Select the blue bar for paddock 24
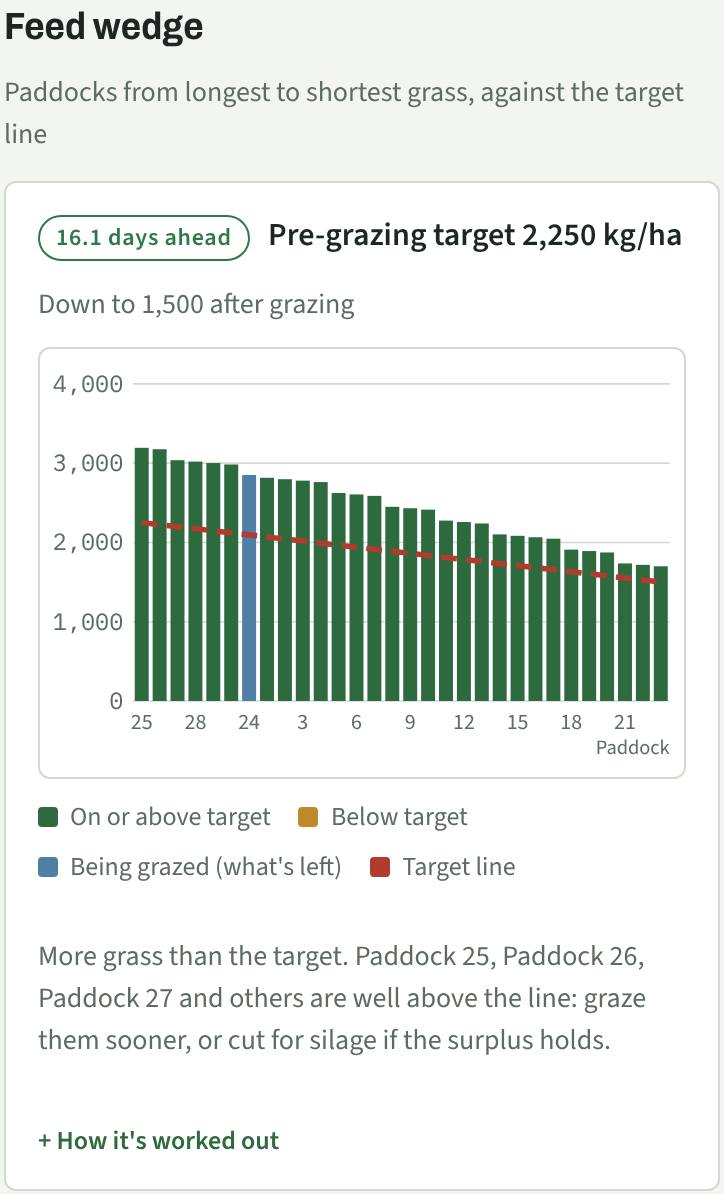 click(x=249, y=588)
